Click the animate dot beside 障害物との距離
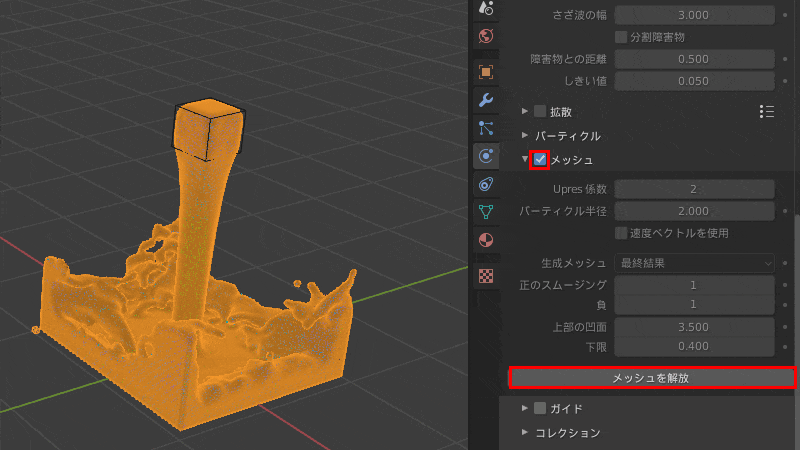Screen dimensions: 800x450 tap(785, 59)
